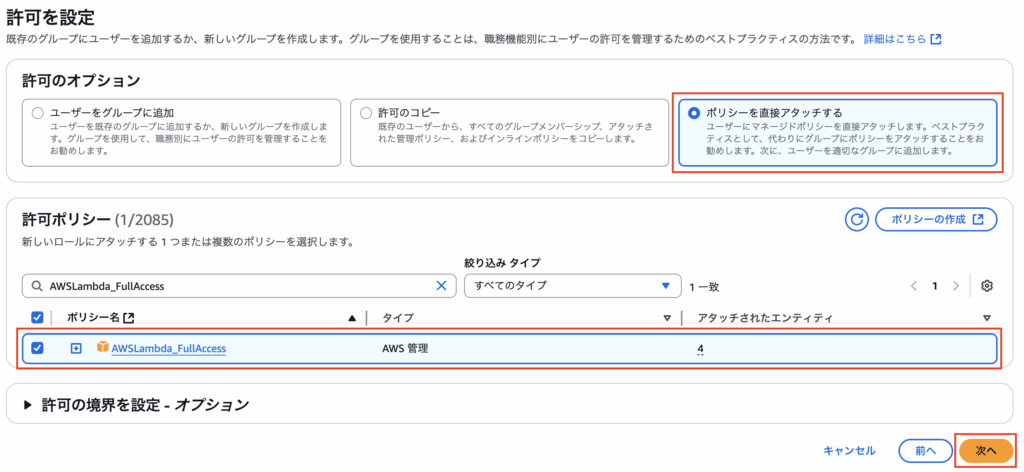Screen dimensions: 1024x472
Task: Click the ポリシーの作成 button
Action: click(936, 219)
